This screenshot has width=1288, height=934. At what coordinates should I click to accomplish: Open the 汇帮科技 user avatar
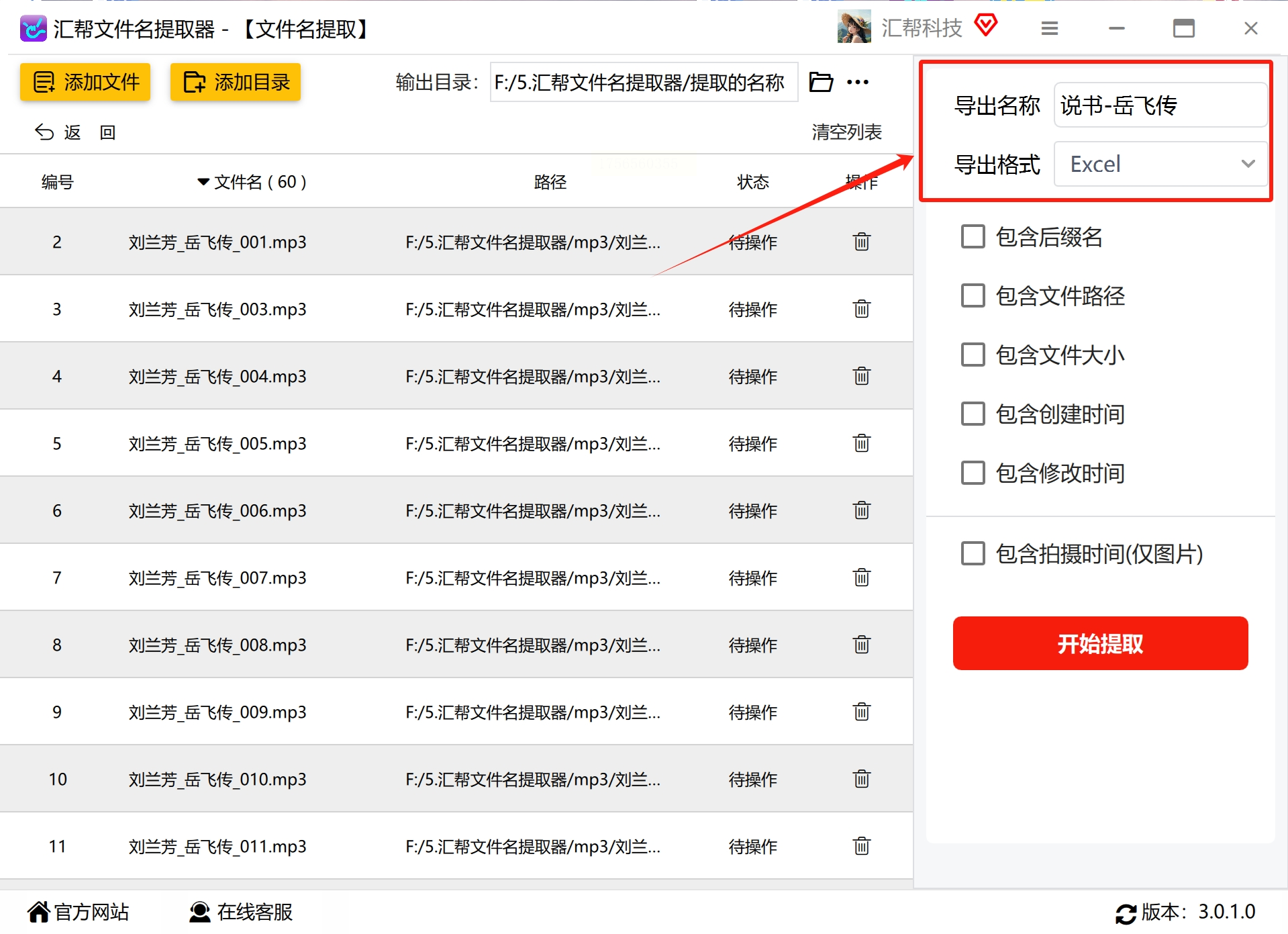point(854,27)
